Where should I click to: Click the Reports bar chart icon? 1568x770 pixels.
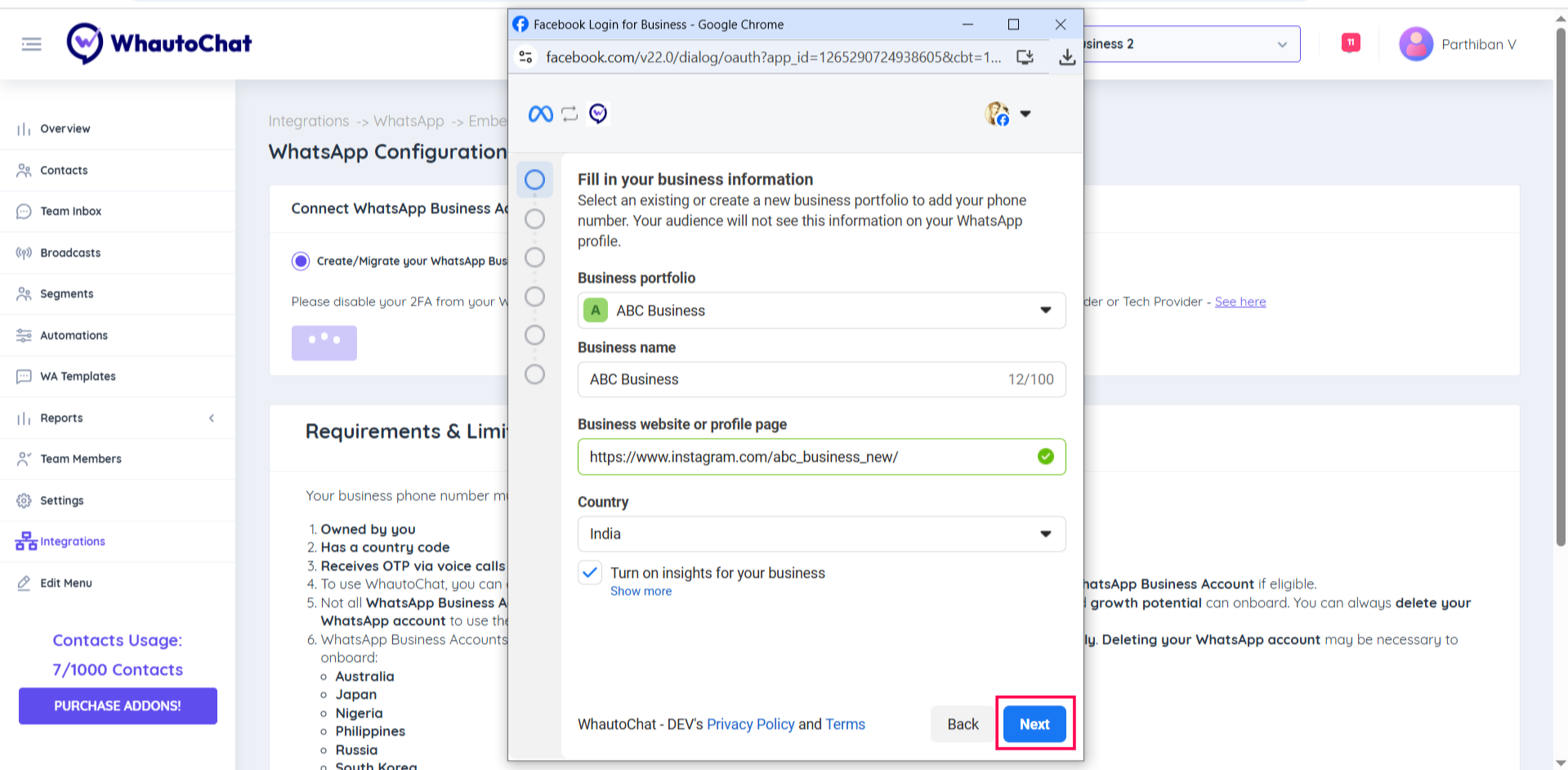point(24,419)
